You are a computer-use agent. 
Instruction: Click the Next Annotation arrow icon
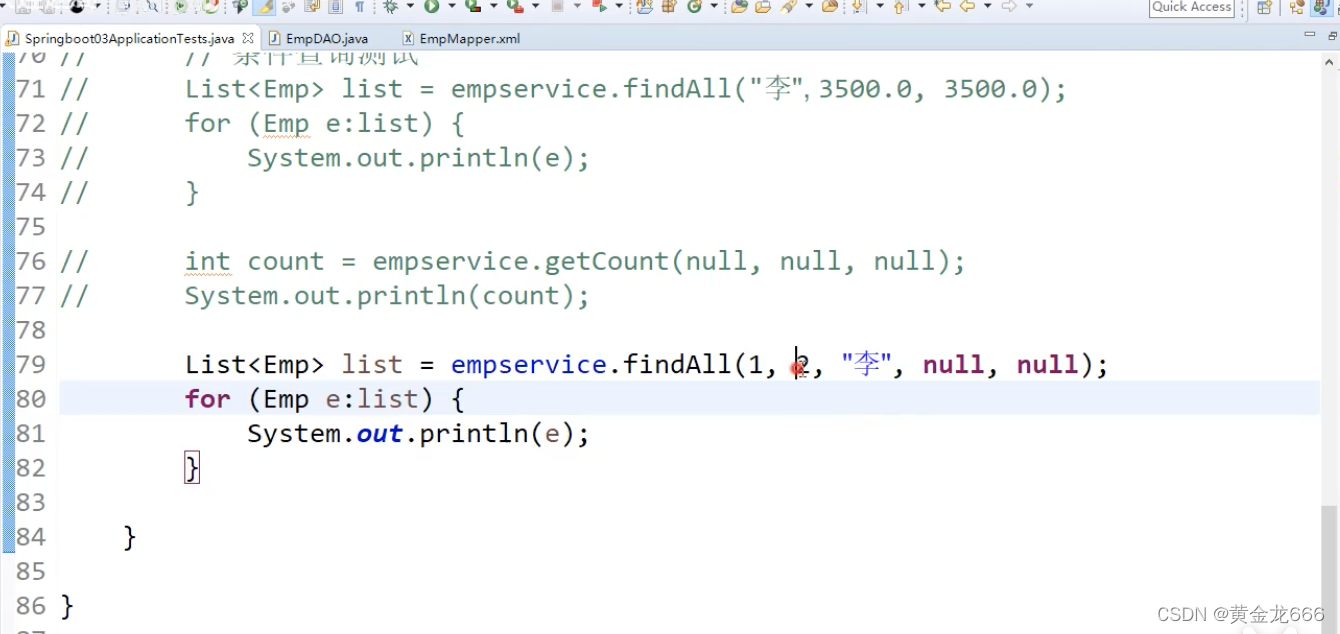click(x=858, y=6)
